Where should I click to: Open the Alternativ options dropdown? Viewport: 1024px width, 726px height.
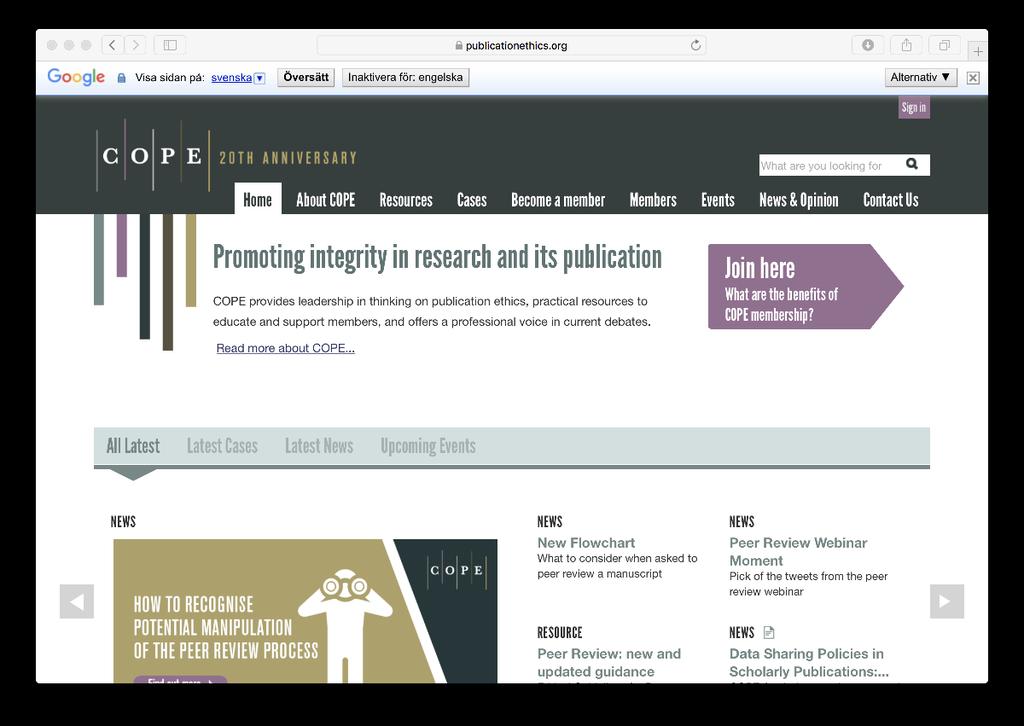tap(921, 78)
